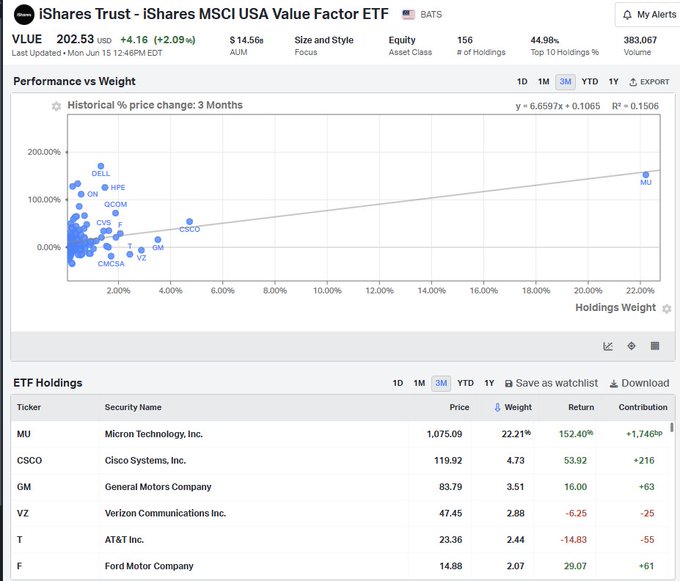Image resolution: width=680 pixels, height=581 pixels.
Task: Sort holdings by Return column
Action: (x=581, y=407)
